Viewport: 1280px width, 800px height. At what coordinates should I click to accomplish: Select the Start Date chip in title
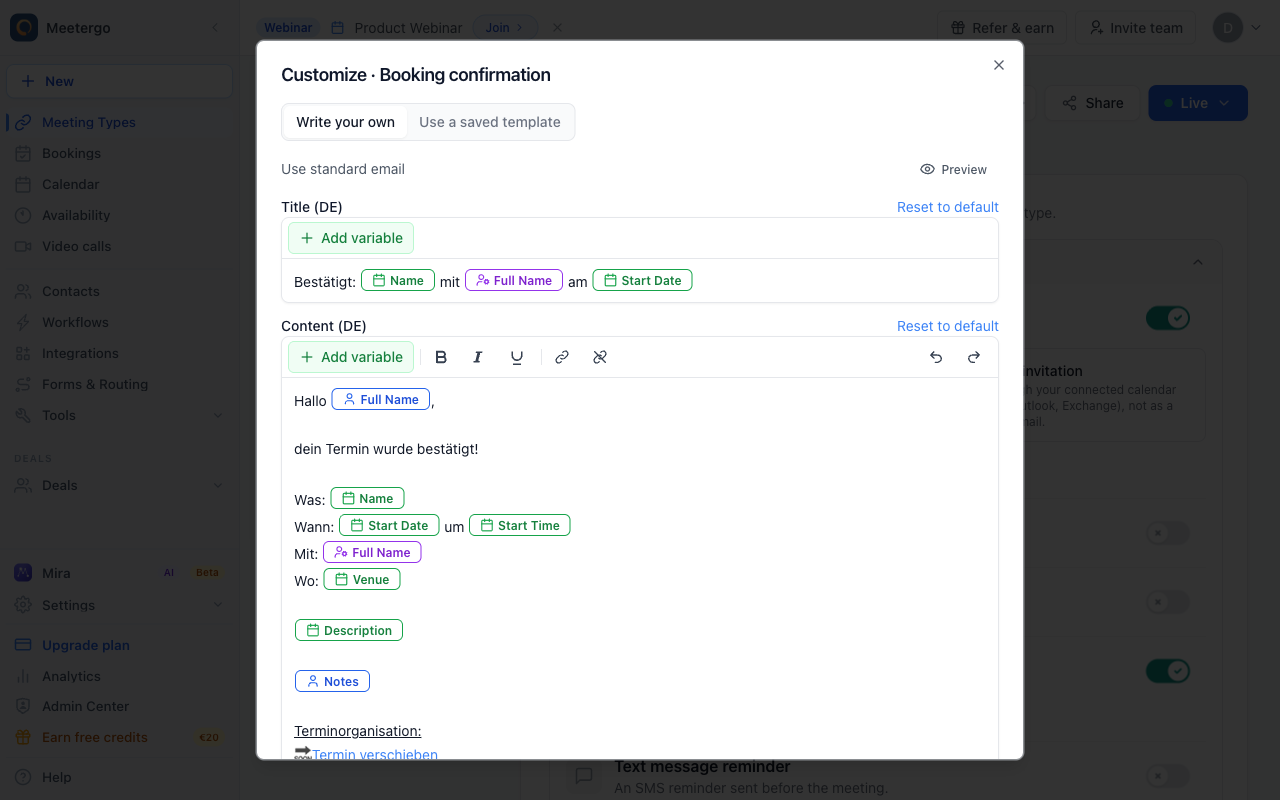(x=642, y=281)
